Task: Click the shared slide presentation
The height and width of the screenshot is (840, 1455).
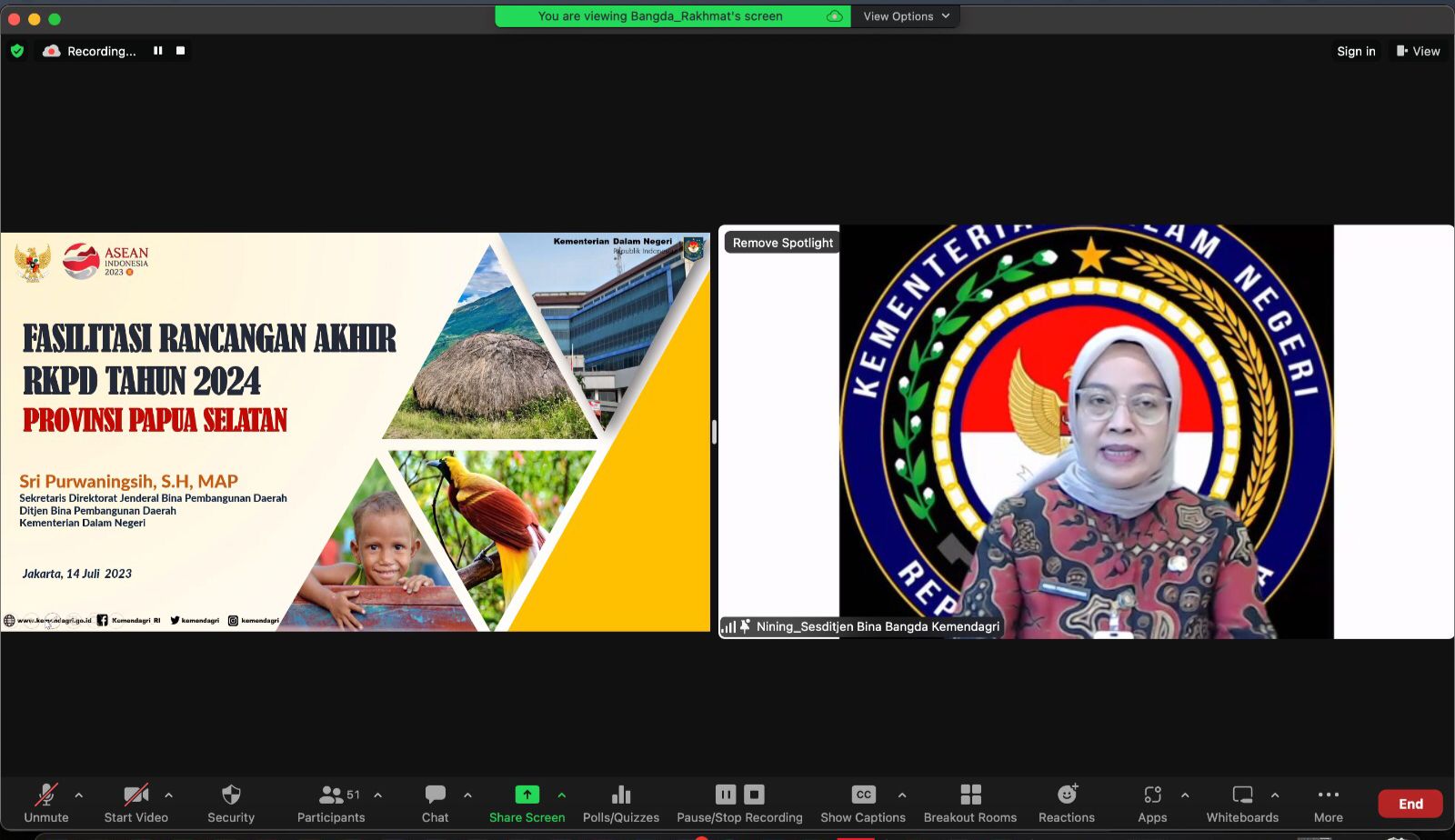Action: [355, 432]
